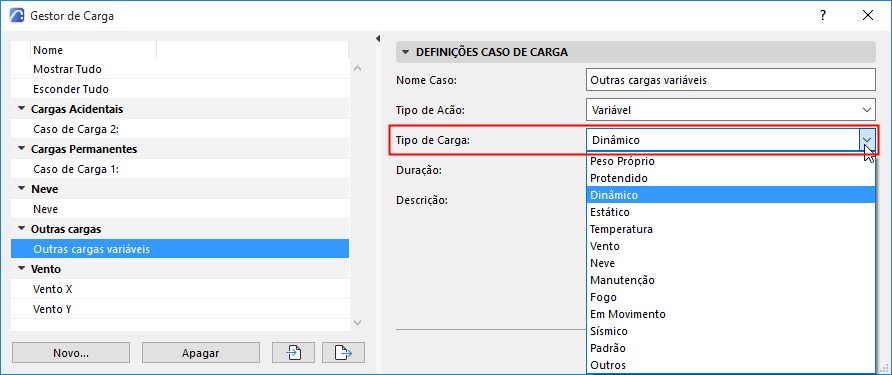Collapse the Outras cargas group
The height and width of the screenshot is (375, 892).
(x=22, y=229)
